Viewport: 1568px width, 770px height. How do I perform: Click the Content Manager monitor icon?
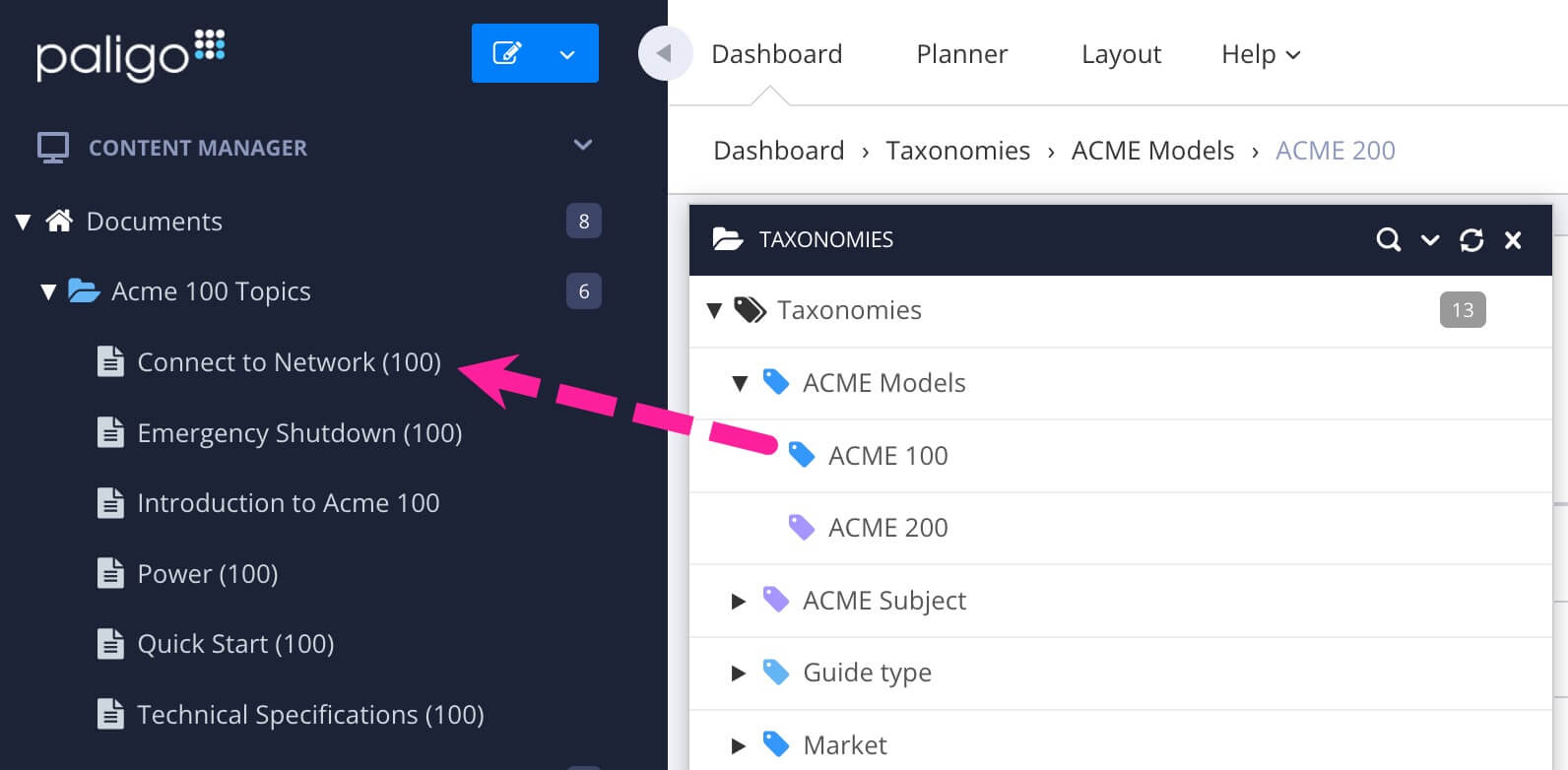[53, 148]
